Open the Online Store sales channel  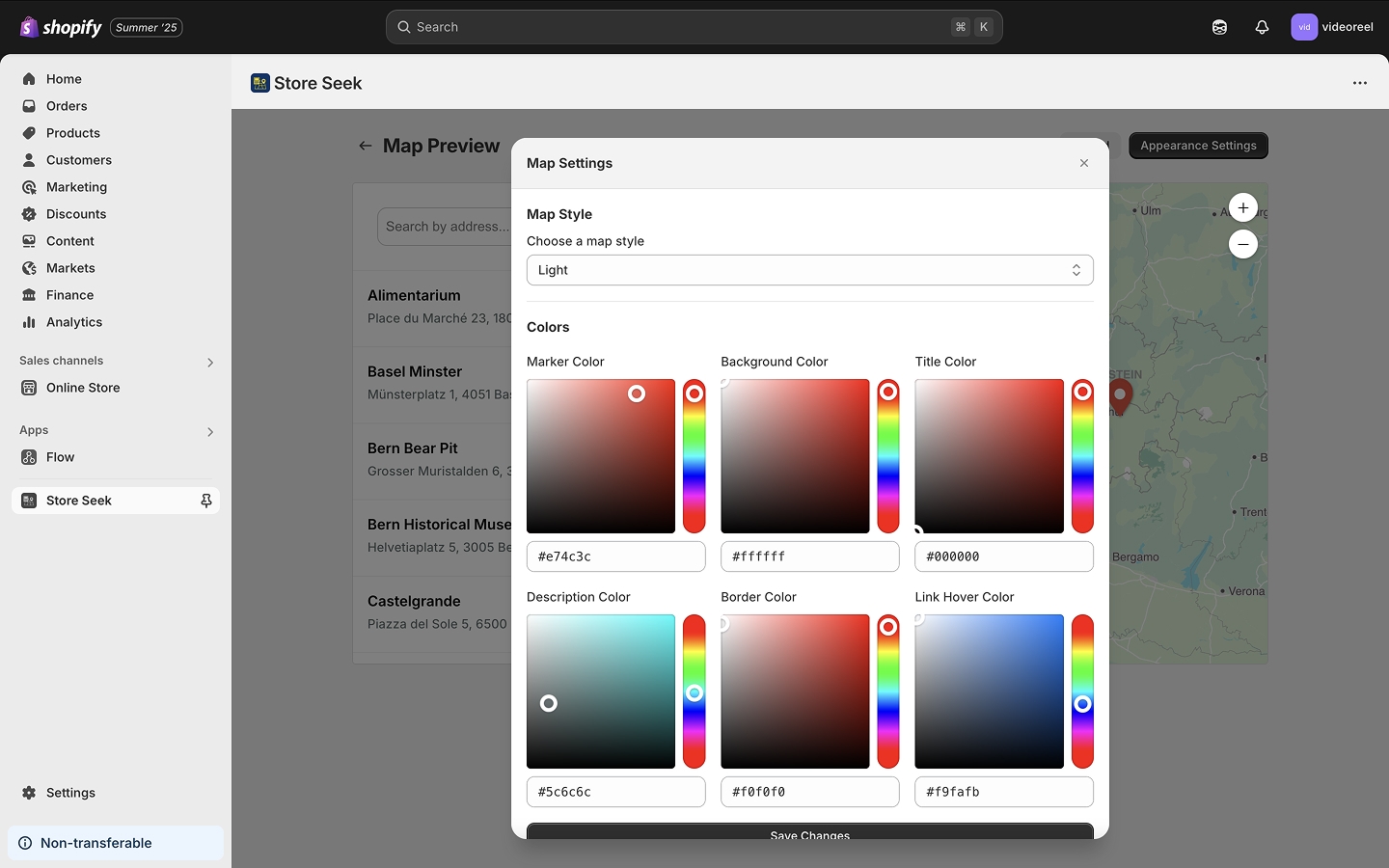click(x=82, y=388)
